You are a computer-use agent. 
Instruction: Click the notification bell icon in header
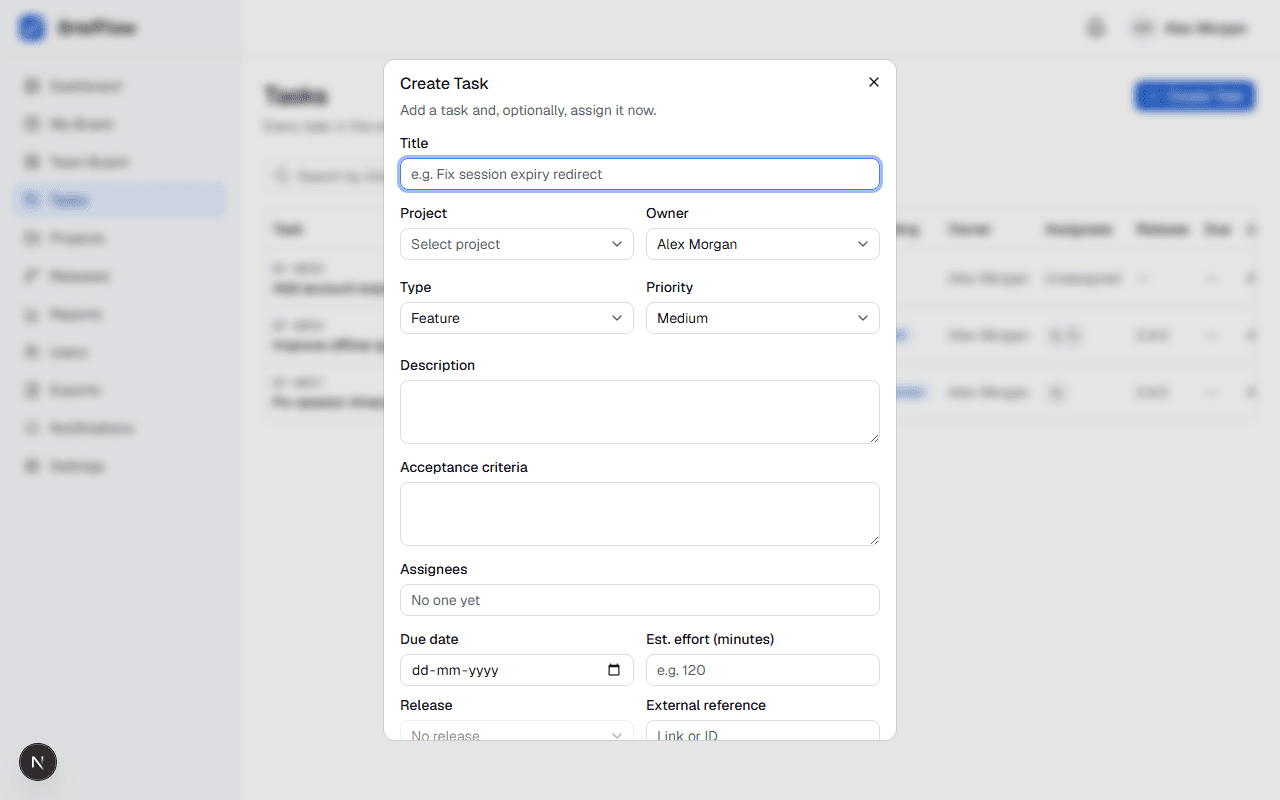1096,28
